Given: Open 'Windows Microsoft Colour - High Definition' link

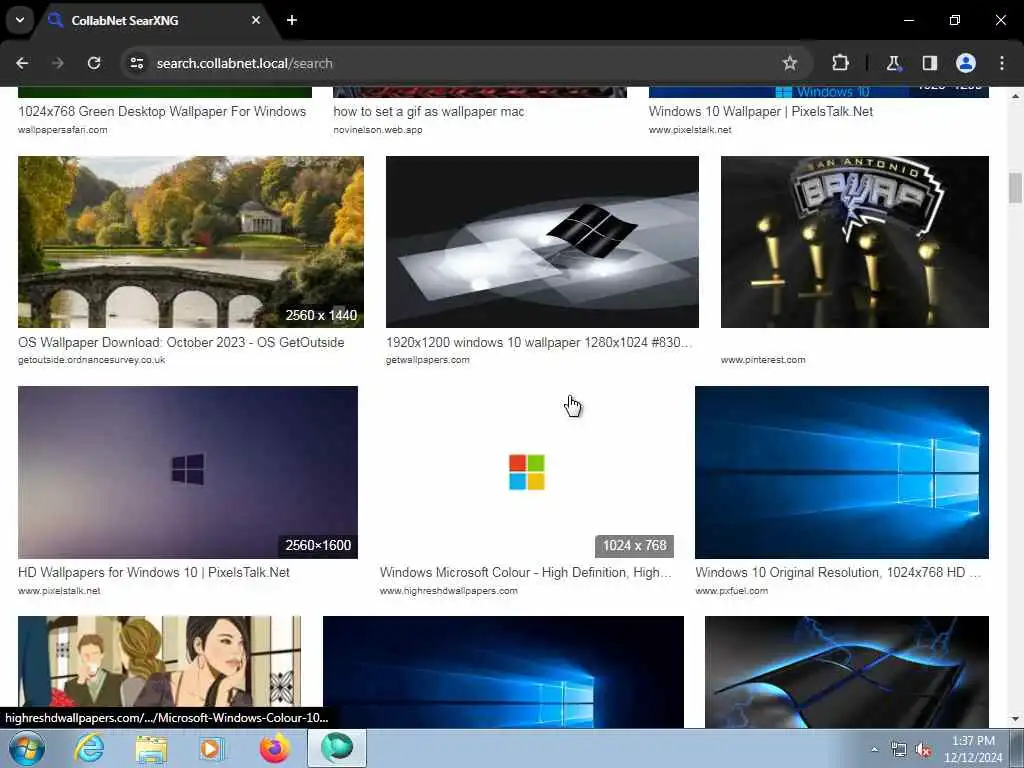Looking at the screenshot, I should click(x=526, y=573).
